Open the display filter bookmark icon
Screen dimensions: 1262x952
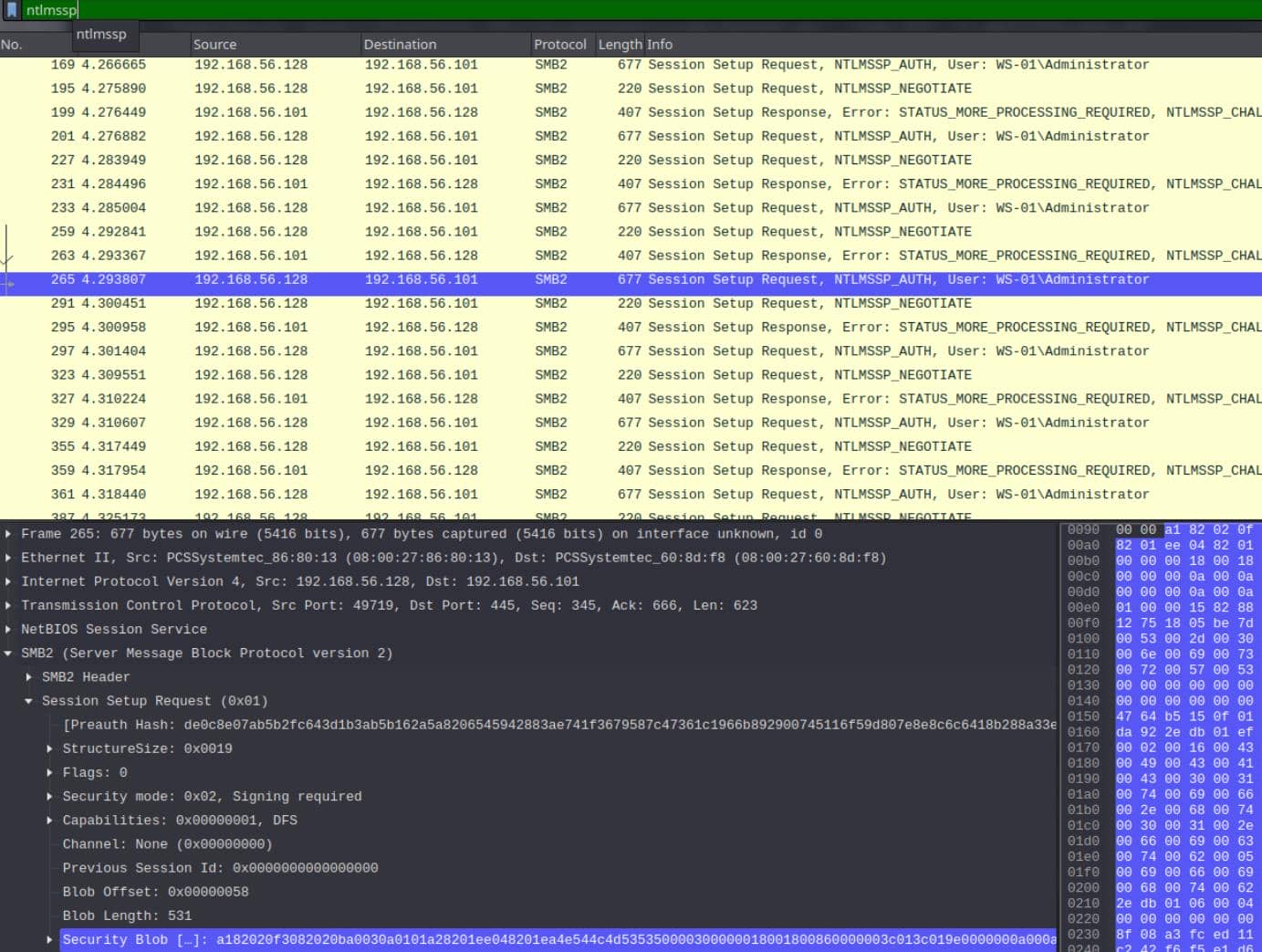point(12,10)
